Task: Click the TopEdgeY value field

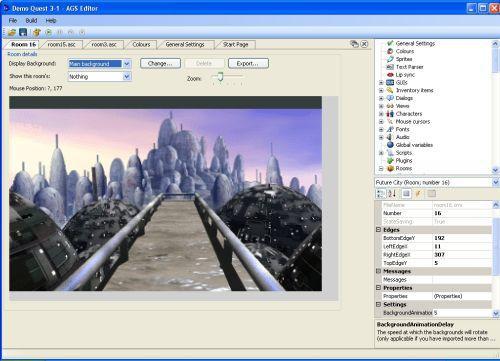Action: click(x=462, y=263)
